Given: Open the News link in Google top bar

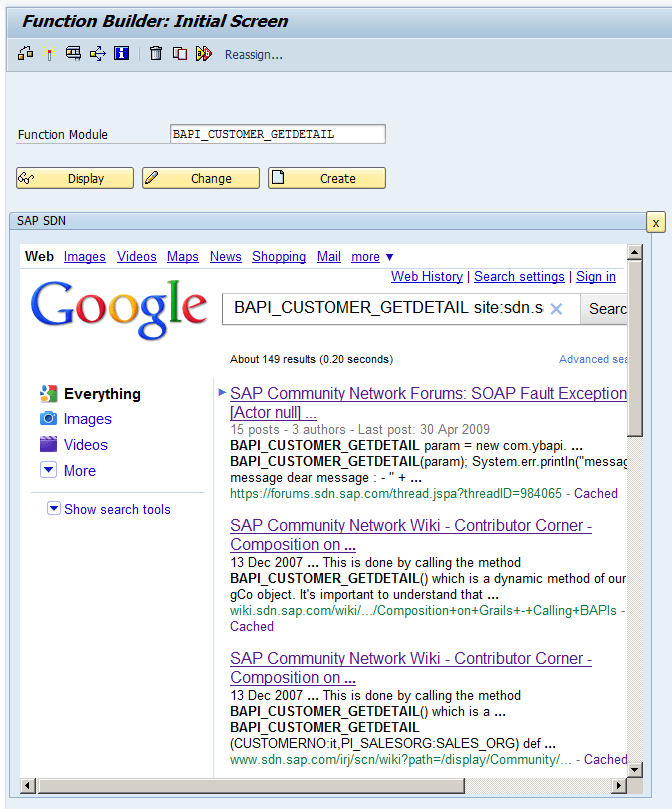Looking at the screenshot, I should coord(226,256).
